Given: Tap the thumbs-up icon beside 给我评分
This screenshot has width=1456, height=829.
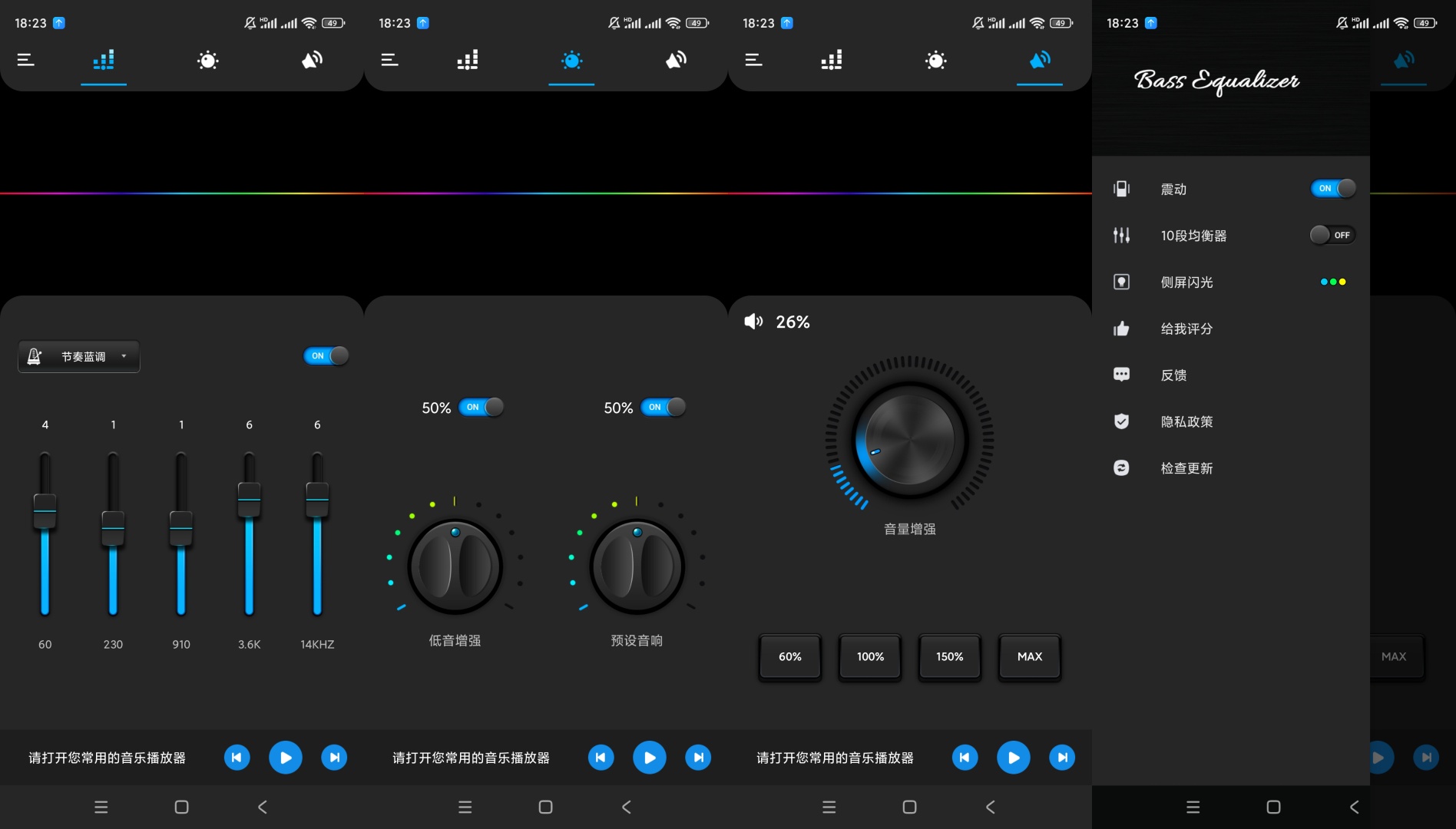Looking at the screenshot, I should pos(1121,329).
